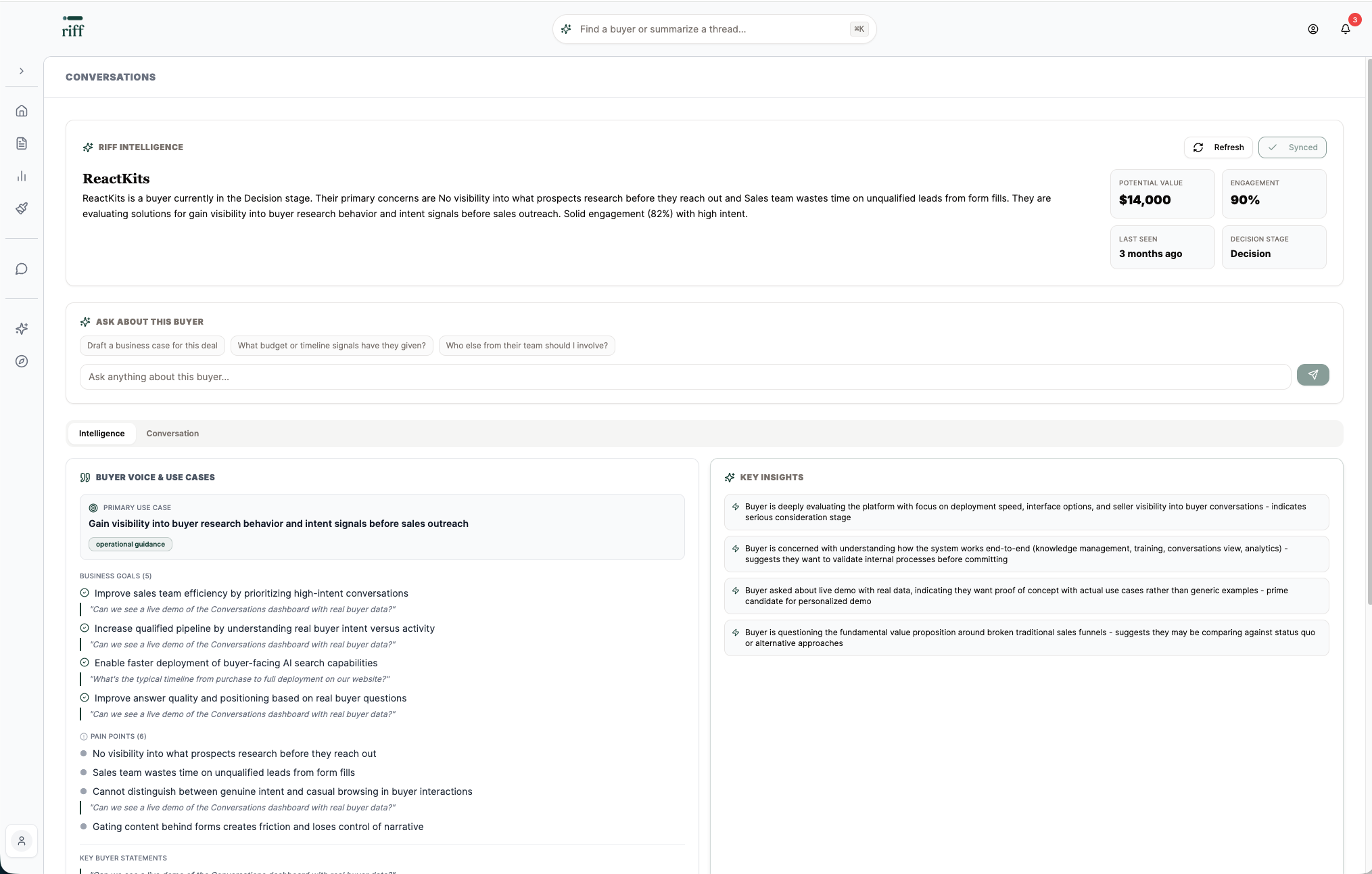Click the riff logo
1372x874 pixels.
coord(73,26)
